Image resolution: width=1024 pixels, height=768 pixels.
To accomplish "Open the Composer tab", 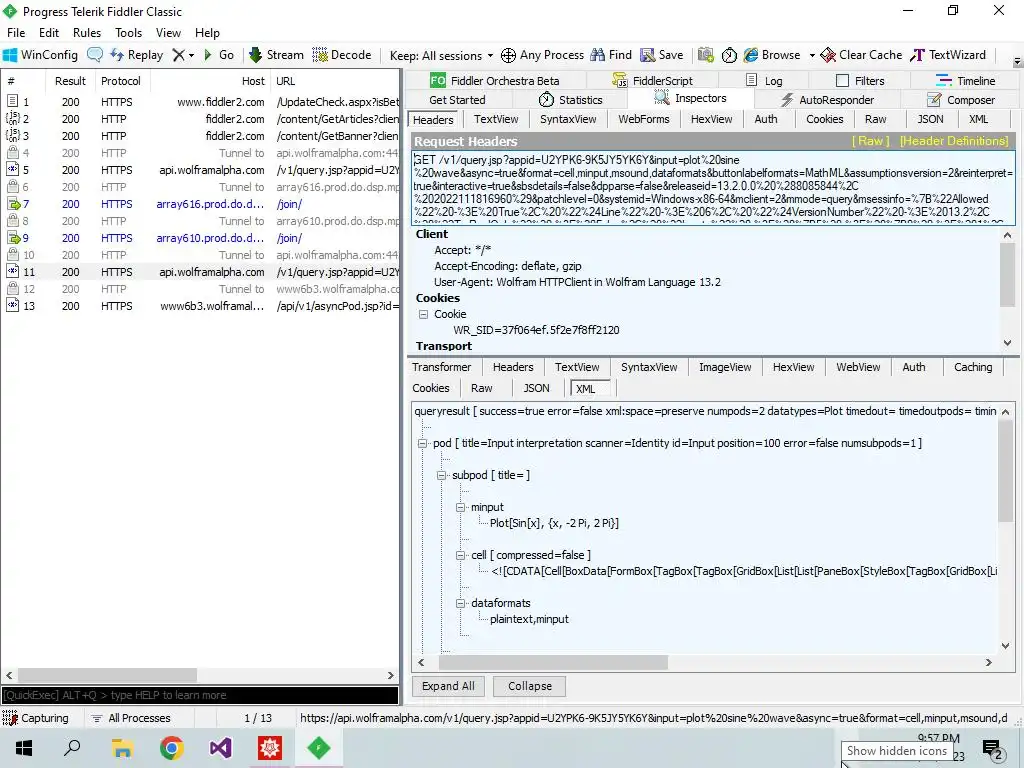I will [961, 100].
